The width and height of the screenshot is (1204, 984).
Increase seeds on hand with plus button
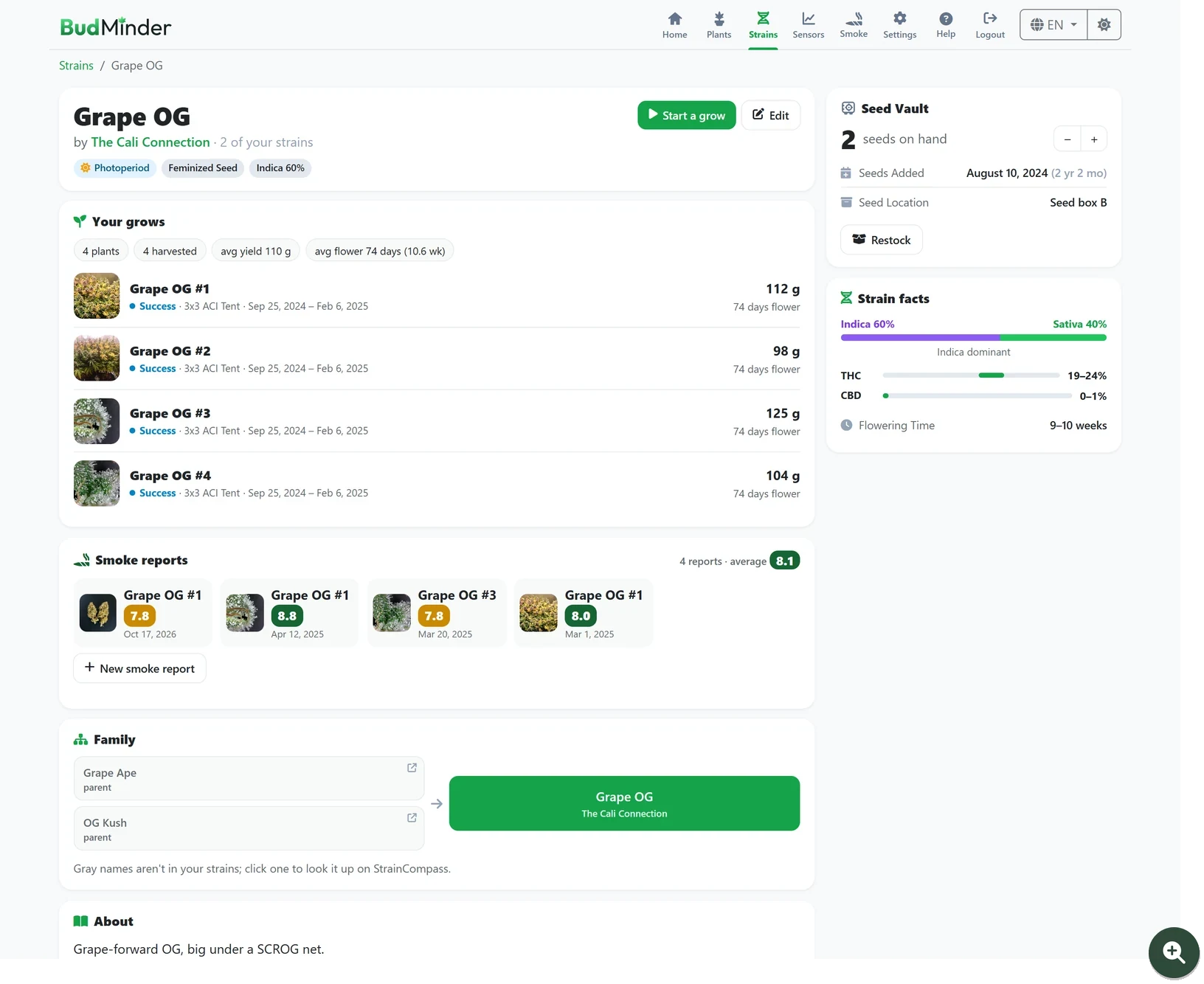pos(1094,139)
